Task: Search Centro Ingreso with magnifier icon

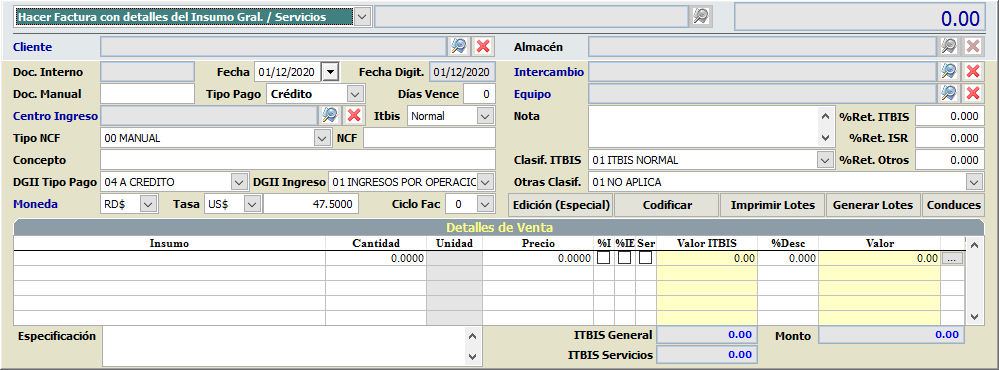Action: tap(329, 115)
